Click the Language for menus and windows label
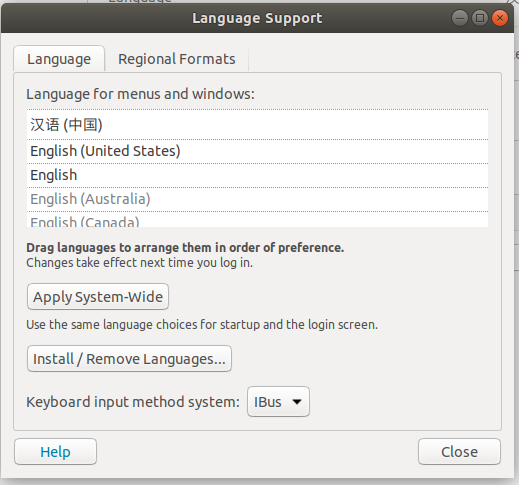The image size is (519, 485). [140, 94]
